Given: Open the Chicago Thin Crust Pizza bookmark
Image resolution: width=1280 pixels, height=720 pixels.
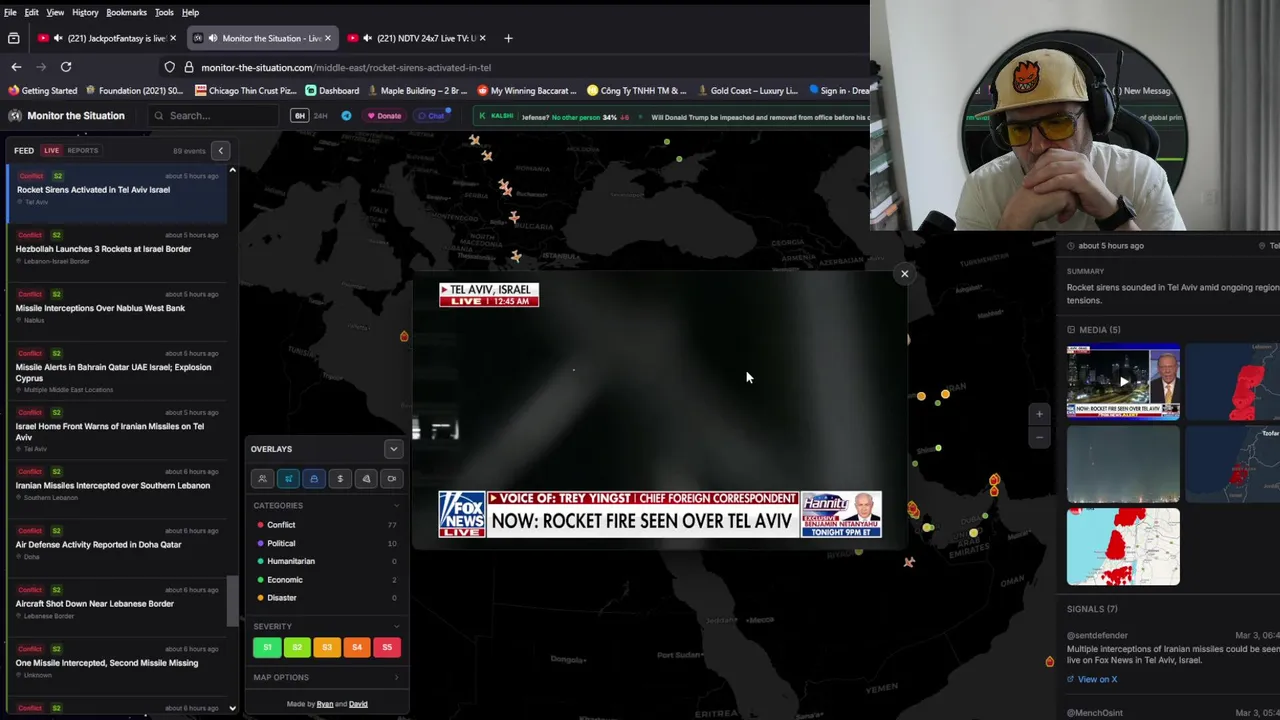Looking at the screenshot, I should (x=246, y=90).
